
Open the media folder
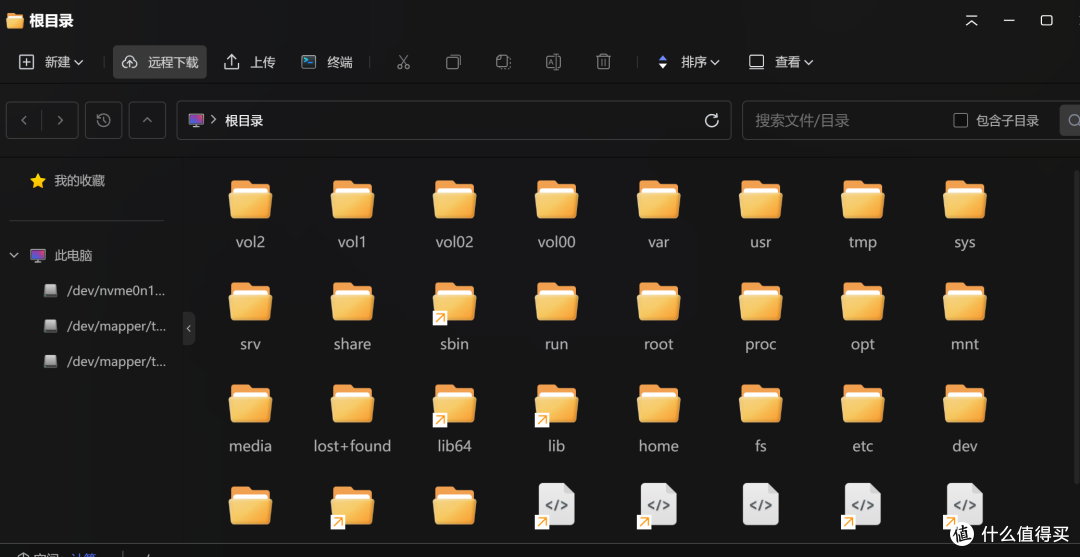pyautogui.click(x=250, y=417)
